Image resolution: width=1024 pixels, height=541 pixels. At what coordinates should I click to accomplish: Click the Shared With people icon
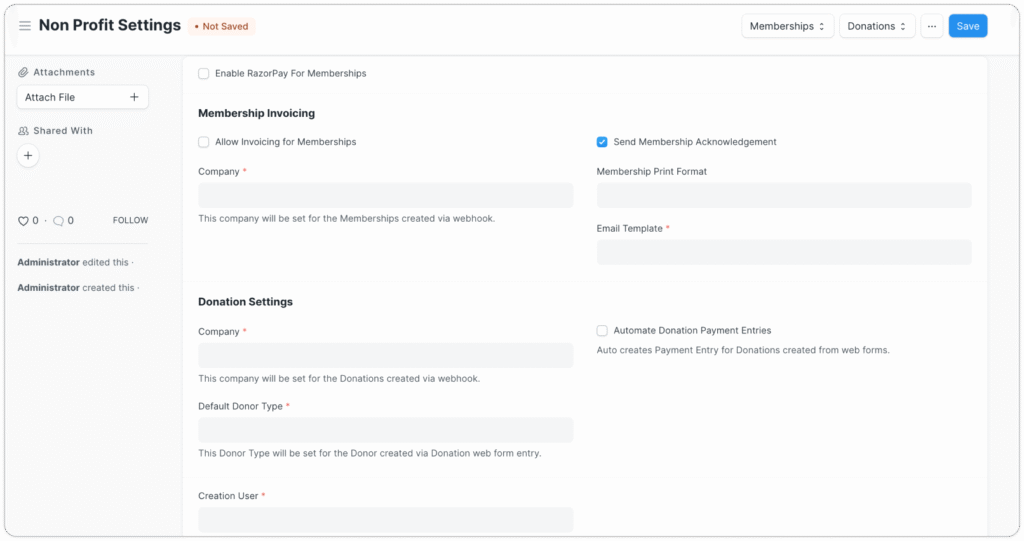pyautogui.click(x=24, y=131)
